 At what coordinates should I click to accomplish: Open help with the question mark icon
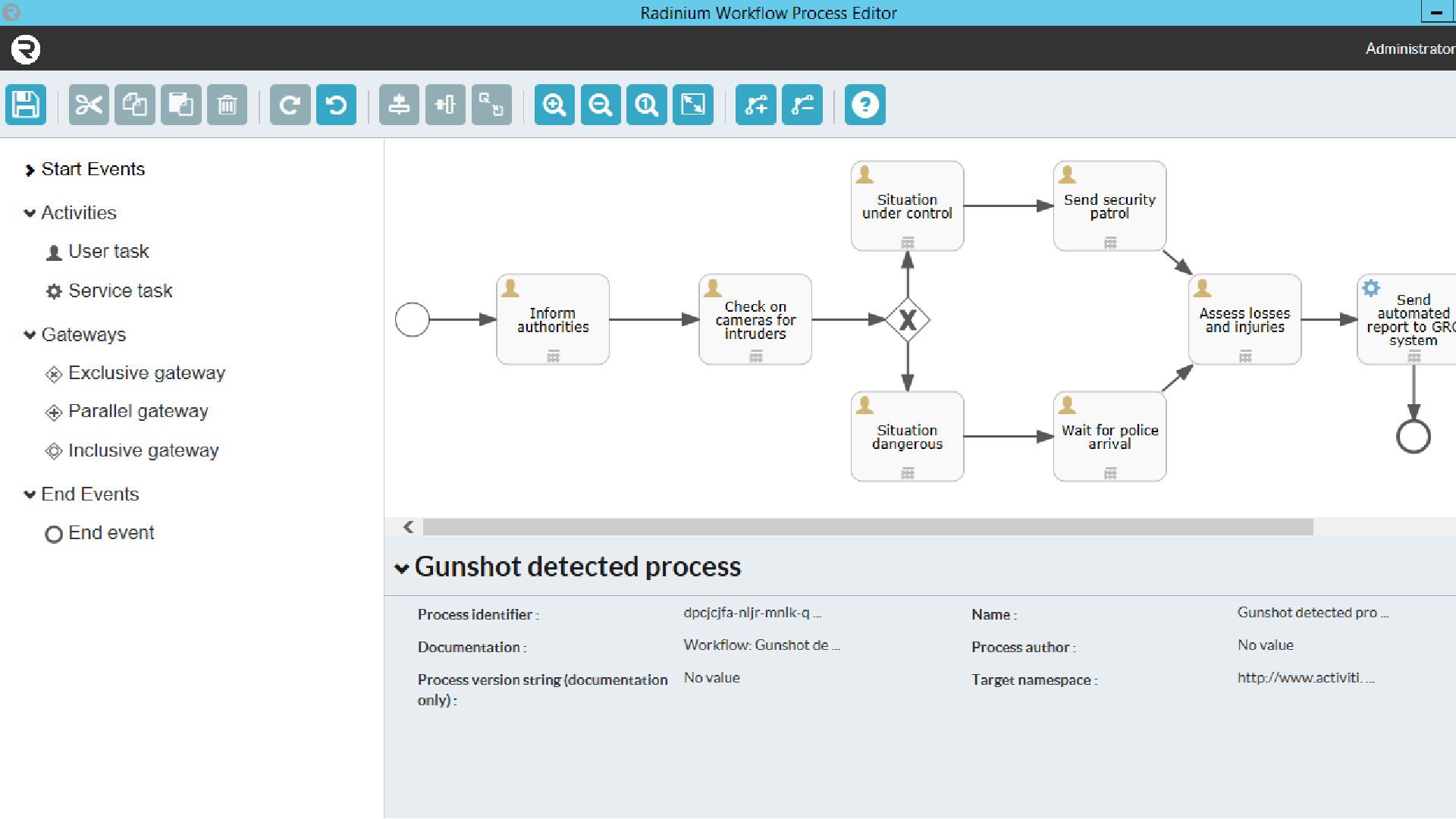[866, 105]
